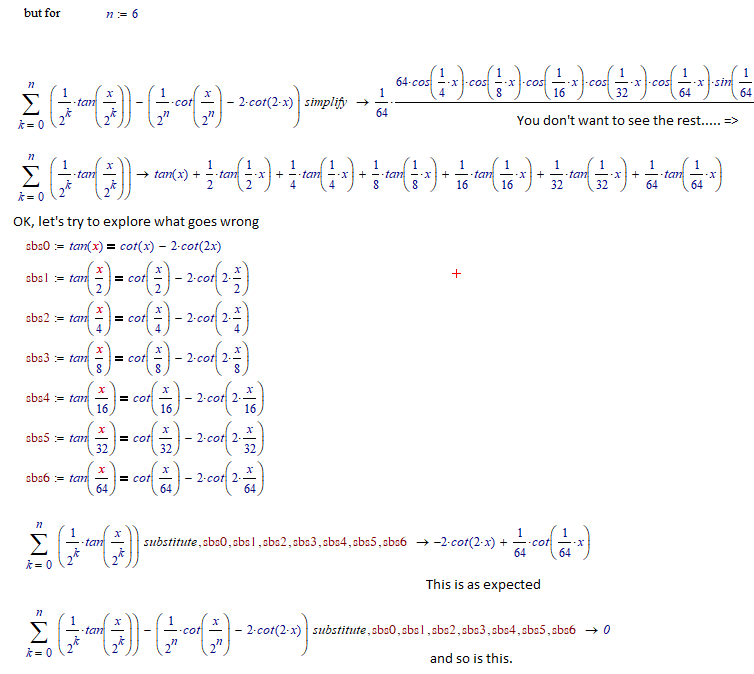Select the sbs3 definition line
The height and width of the screenshot is (674, 754).
137,358
